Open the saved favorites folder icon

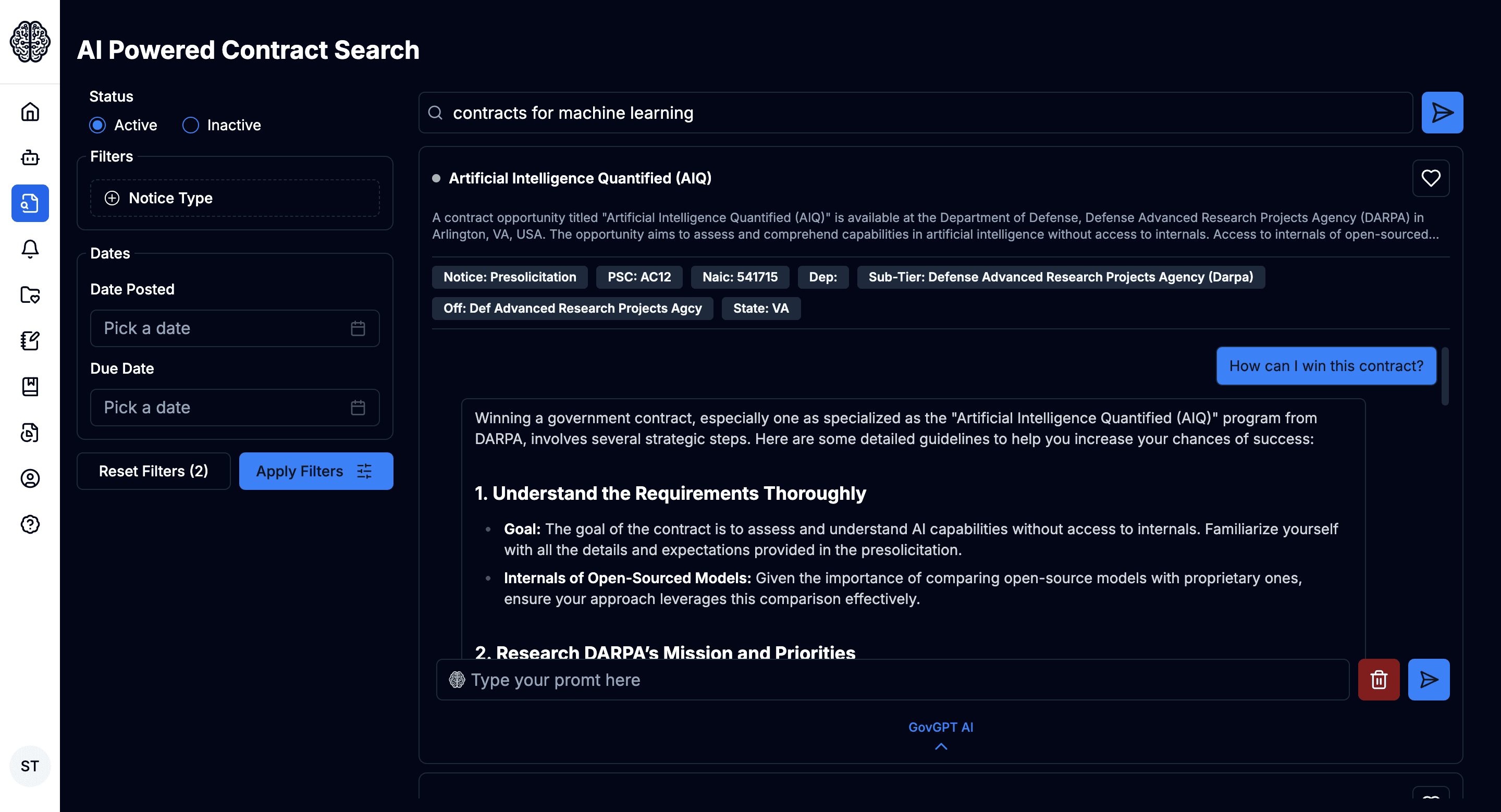pyautogui.click(x=30, y=296)
